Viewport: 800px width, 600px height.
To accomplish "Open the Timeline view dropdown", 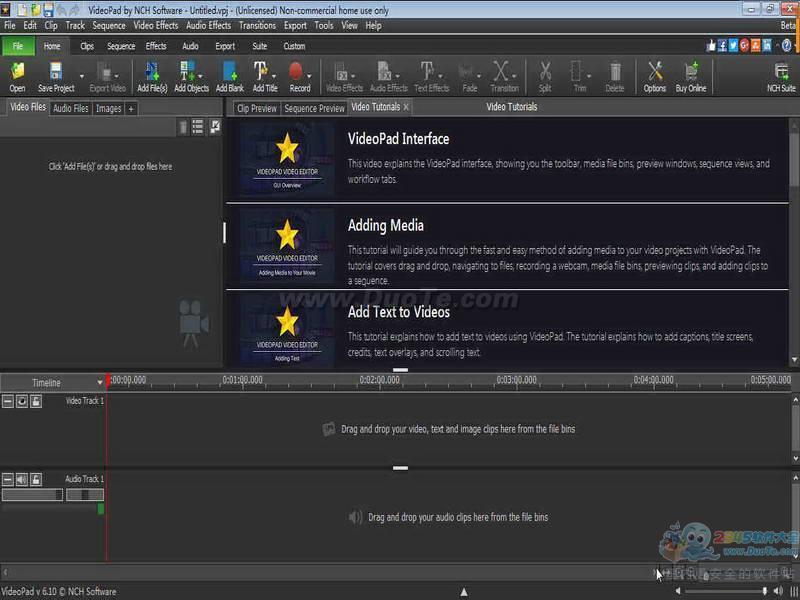I will click(99, 383).
